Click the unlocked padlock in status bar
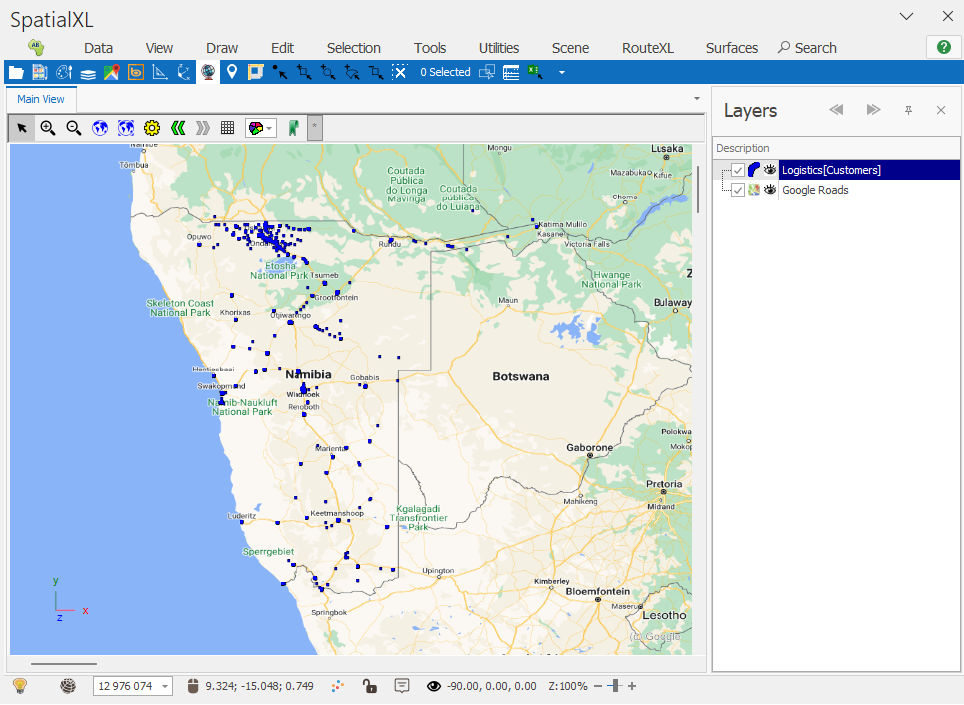 click(369, 686)
